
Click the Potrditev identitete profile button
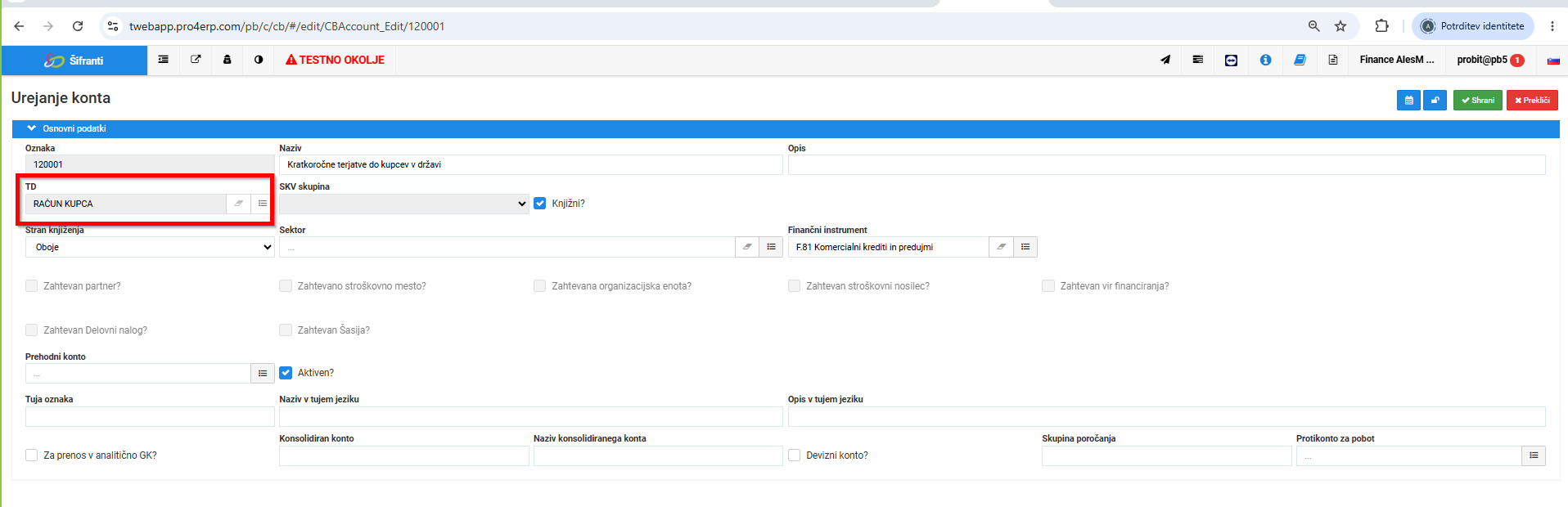pos(1473,26)
